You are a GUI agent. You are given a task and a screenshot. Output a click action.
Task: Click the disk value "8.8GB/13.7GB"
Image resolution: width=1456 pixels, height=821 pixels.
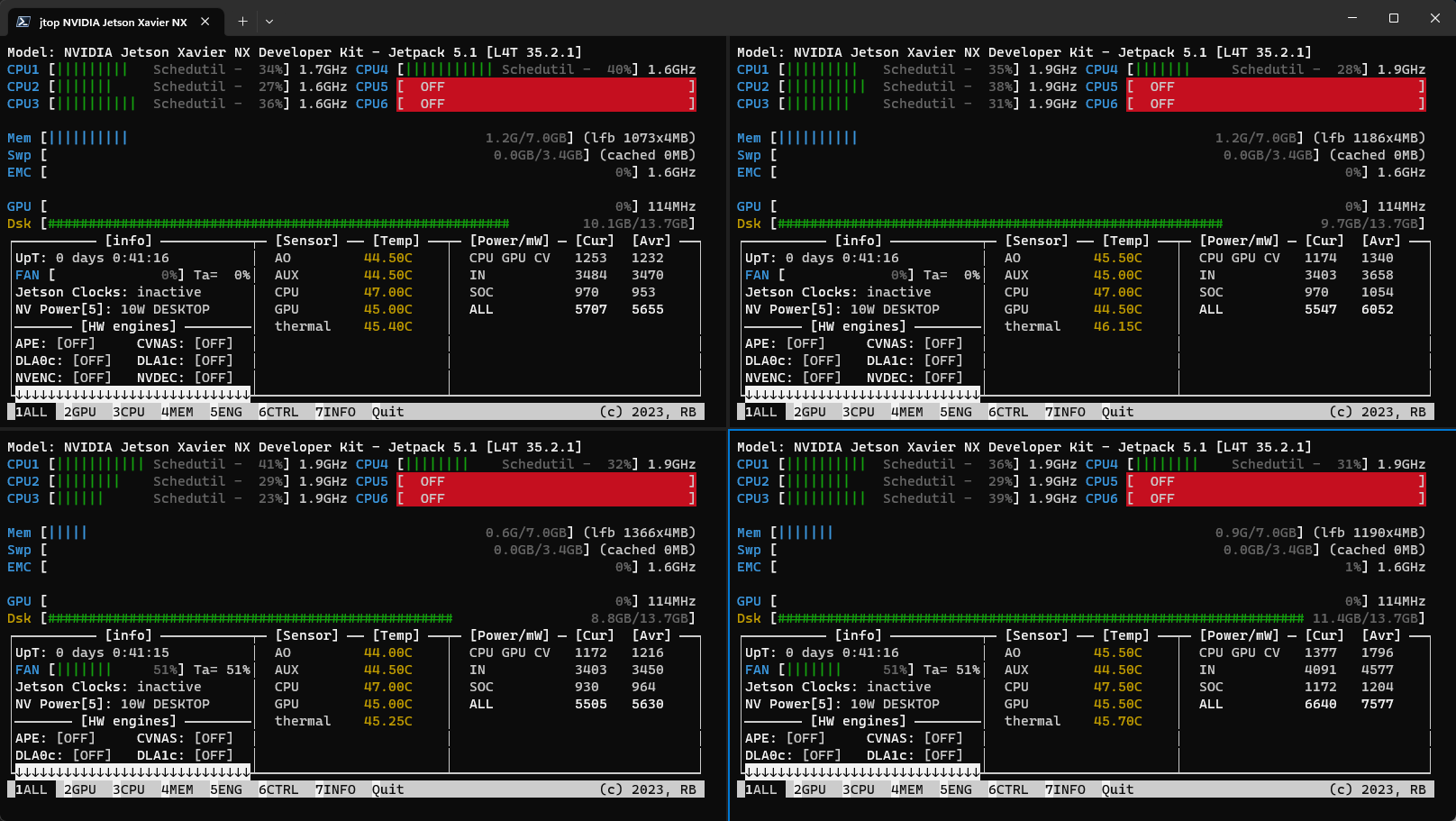point(639,618)
